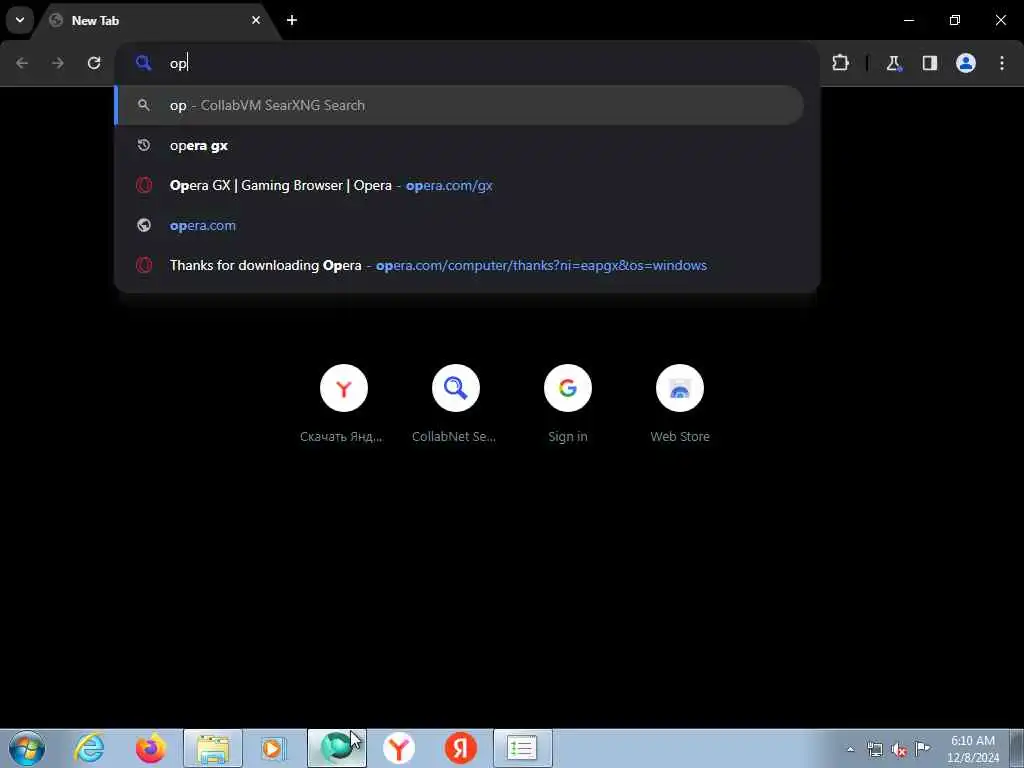The image size is (1024, 768).
Task: Open the clock showing 6:10 AM
Action: (x=973, y=749)
